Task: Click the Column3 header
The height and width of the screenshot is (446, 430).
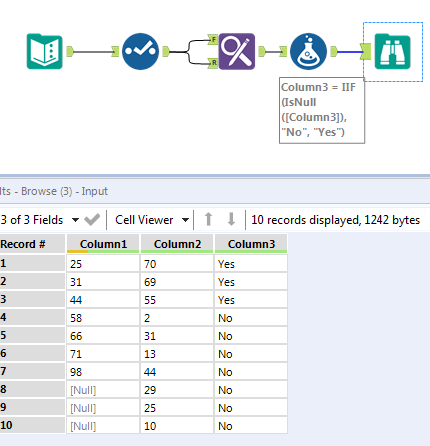Action: click(x=251, y=244)
